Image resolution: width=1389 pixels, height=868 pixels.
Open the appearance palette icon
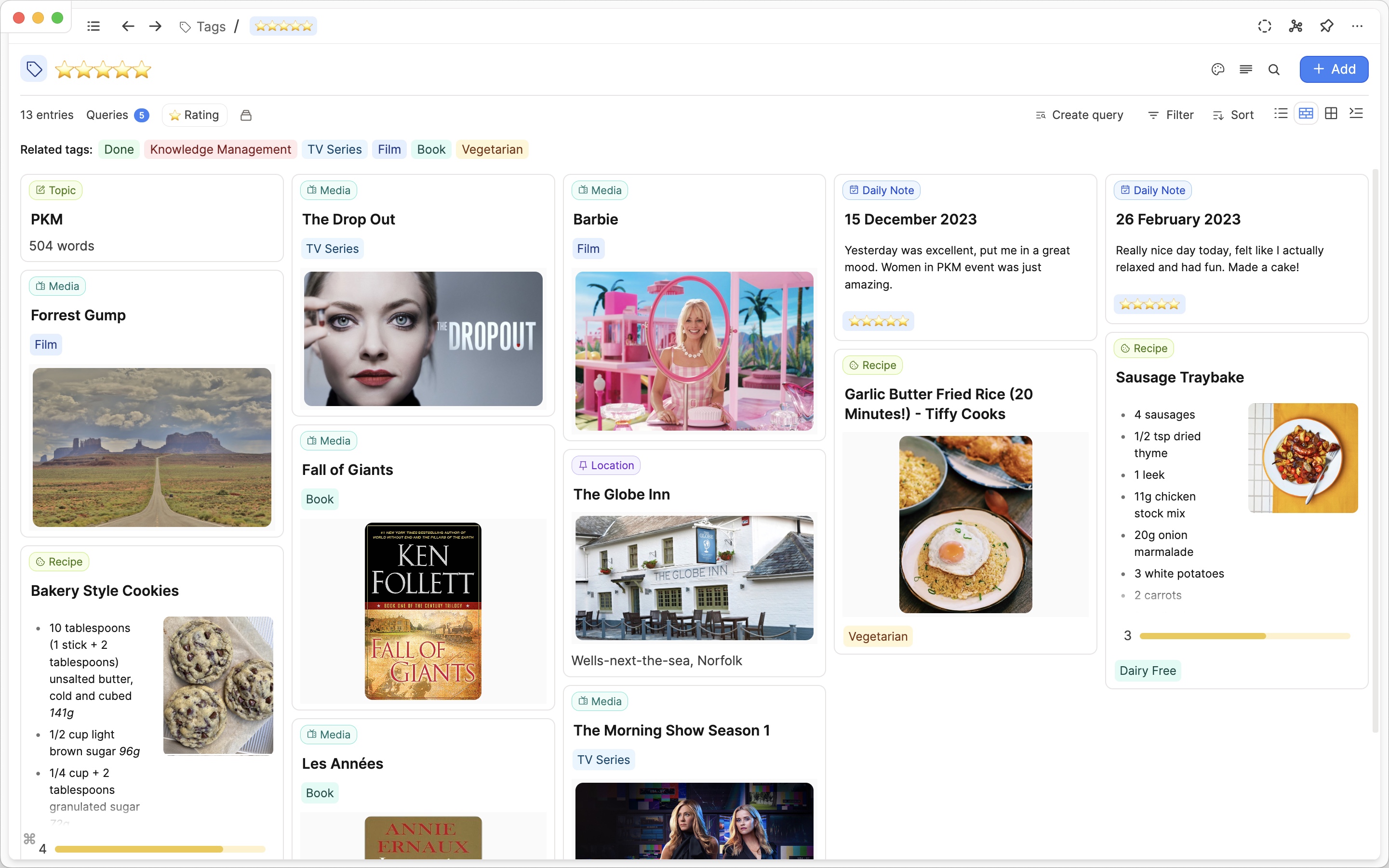[1217, 69]
